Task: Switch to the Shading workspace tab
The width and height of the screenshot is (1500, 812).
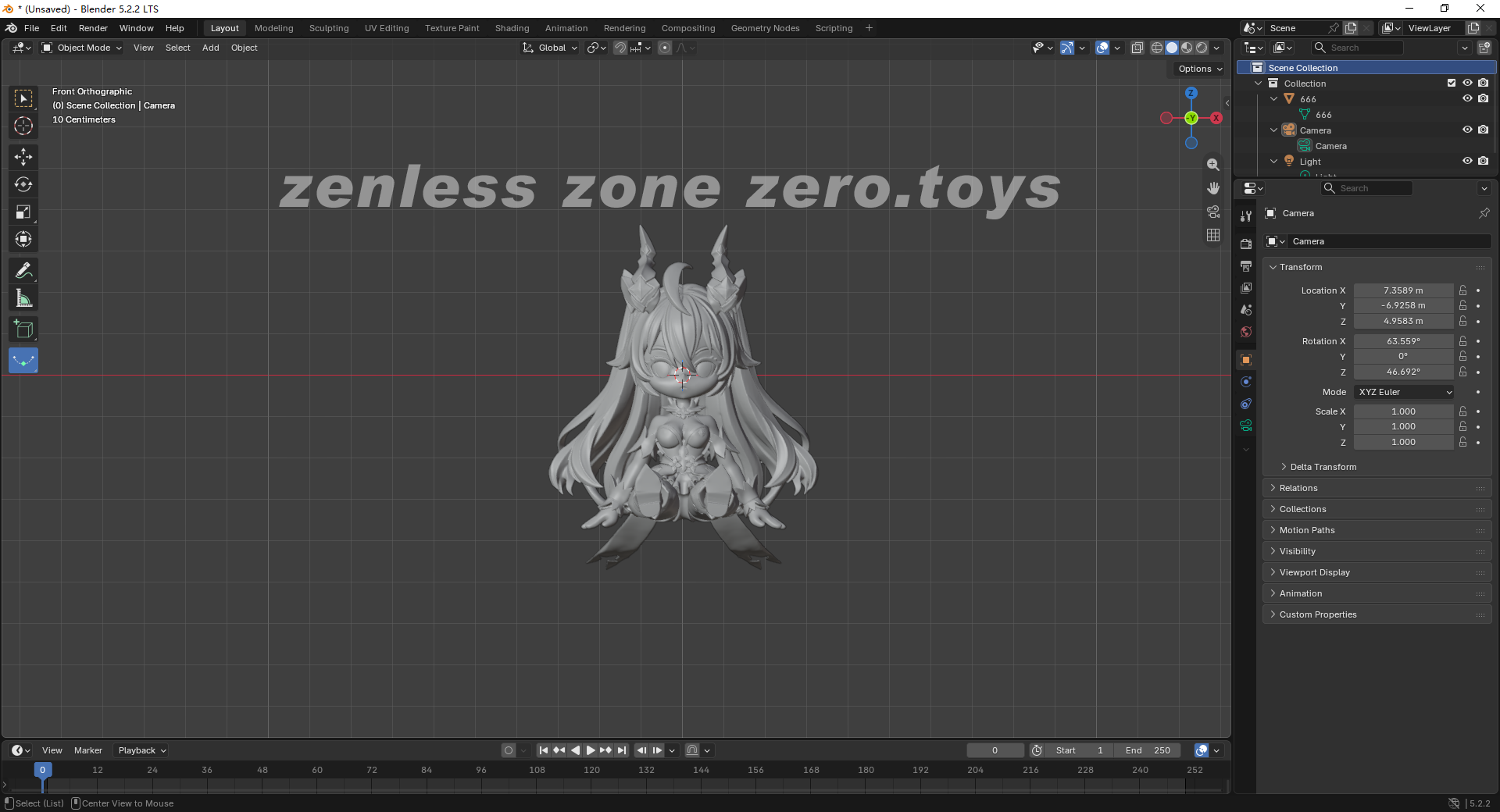Action: tap(512, 28)
